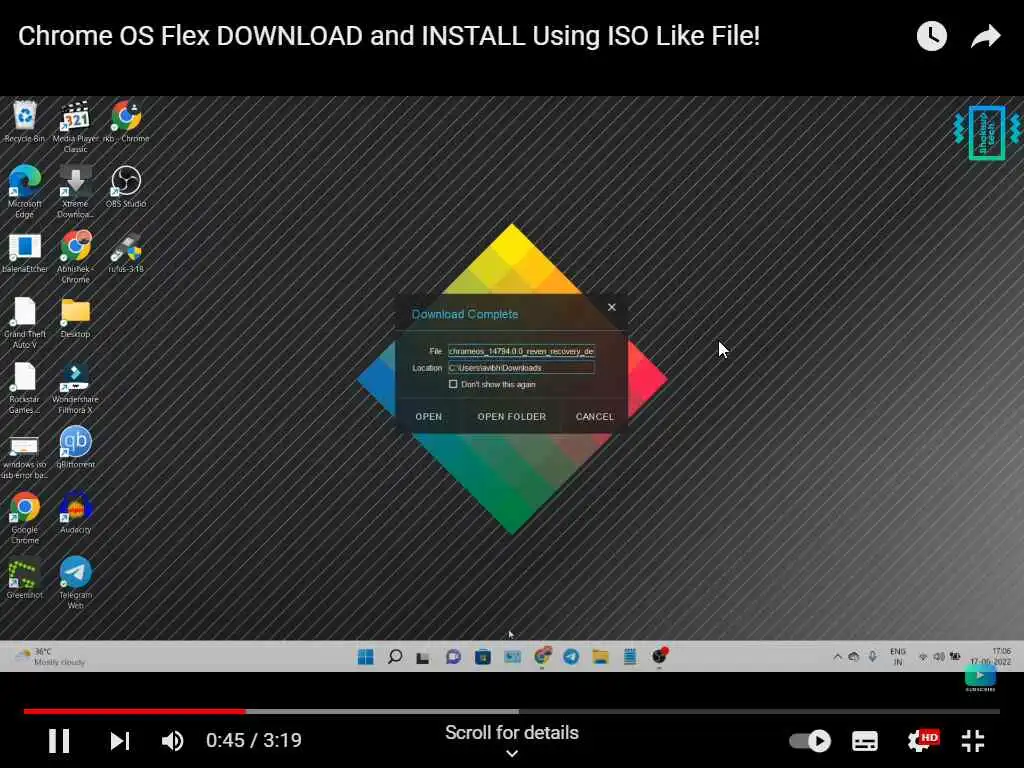Click the taskbar clock and date
Viewport: 1024px width, 768px height.
tap(991, 656)
